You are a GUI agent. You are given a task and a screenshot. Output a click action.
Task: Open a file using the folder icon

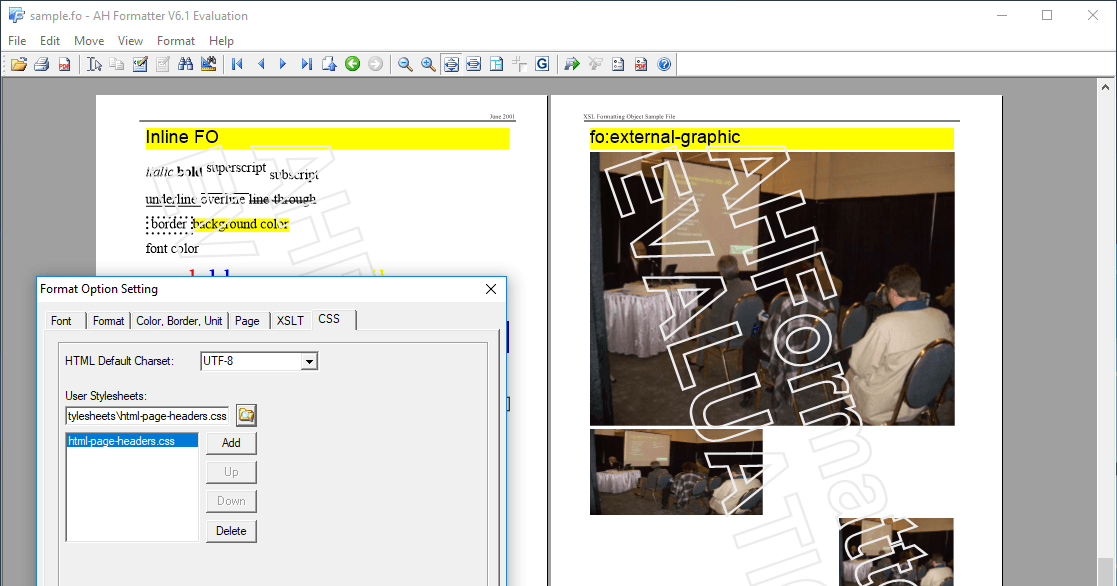18,63
